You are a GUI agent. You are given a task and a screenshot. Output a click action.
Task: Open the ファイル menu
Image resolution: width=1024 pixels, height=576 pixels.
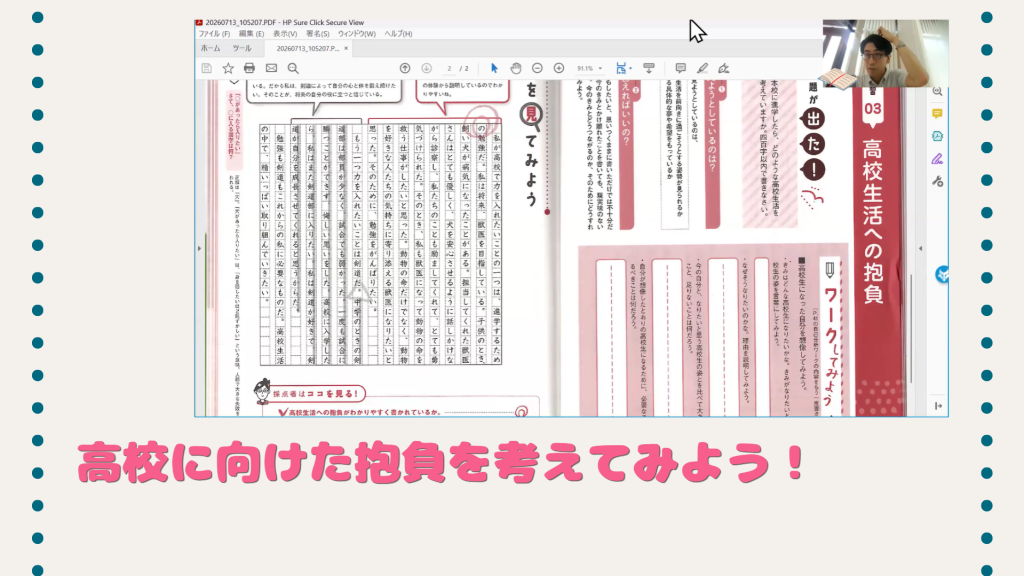tap(214, 33)
